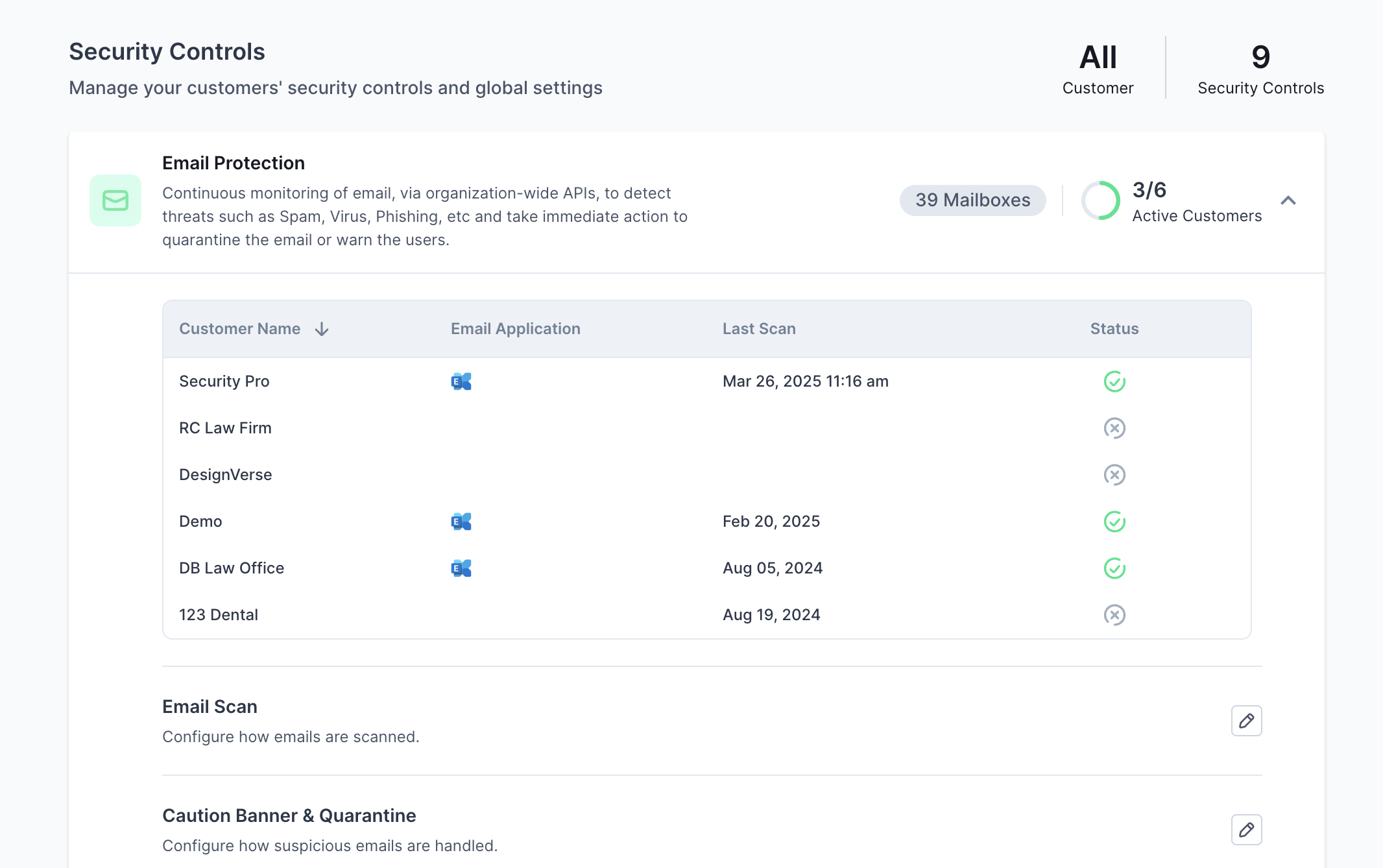Click the active customers progress ring

[x=1101, y=200]
